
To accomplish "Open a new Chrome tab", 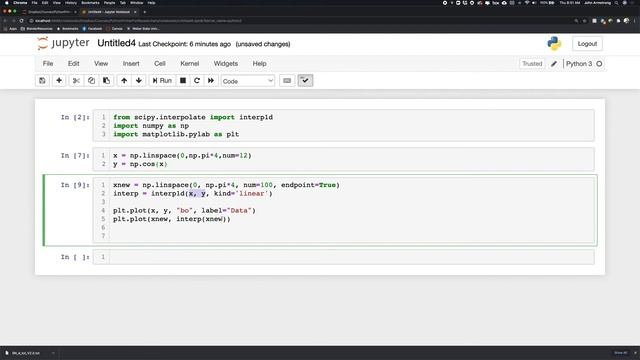I will 144,12.
